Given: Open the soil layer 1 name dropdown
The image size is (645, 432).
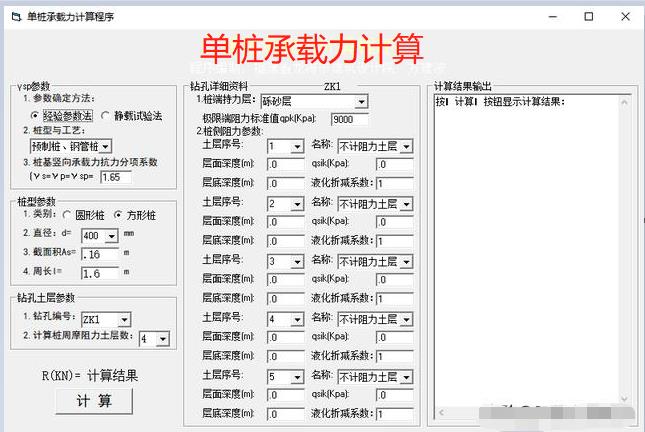Looking at the screenshot, I should point(405,146).
